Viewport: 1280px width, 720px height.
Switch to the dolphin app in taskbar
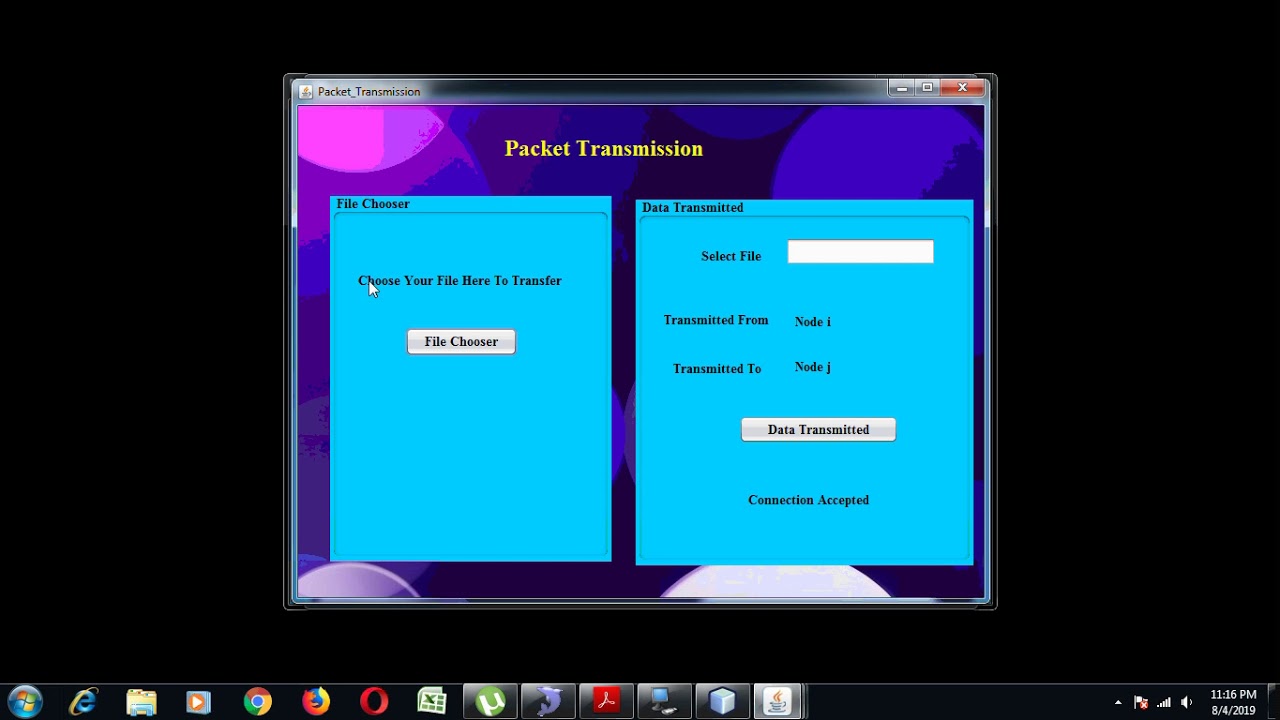coord(548,702)
